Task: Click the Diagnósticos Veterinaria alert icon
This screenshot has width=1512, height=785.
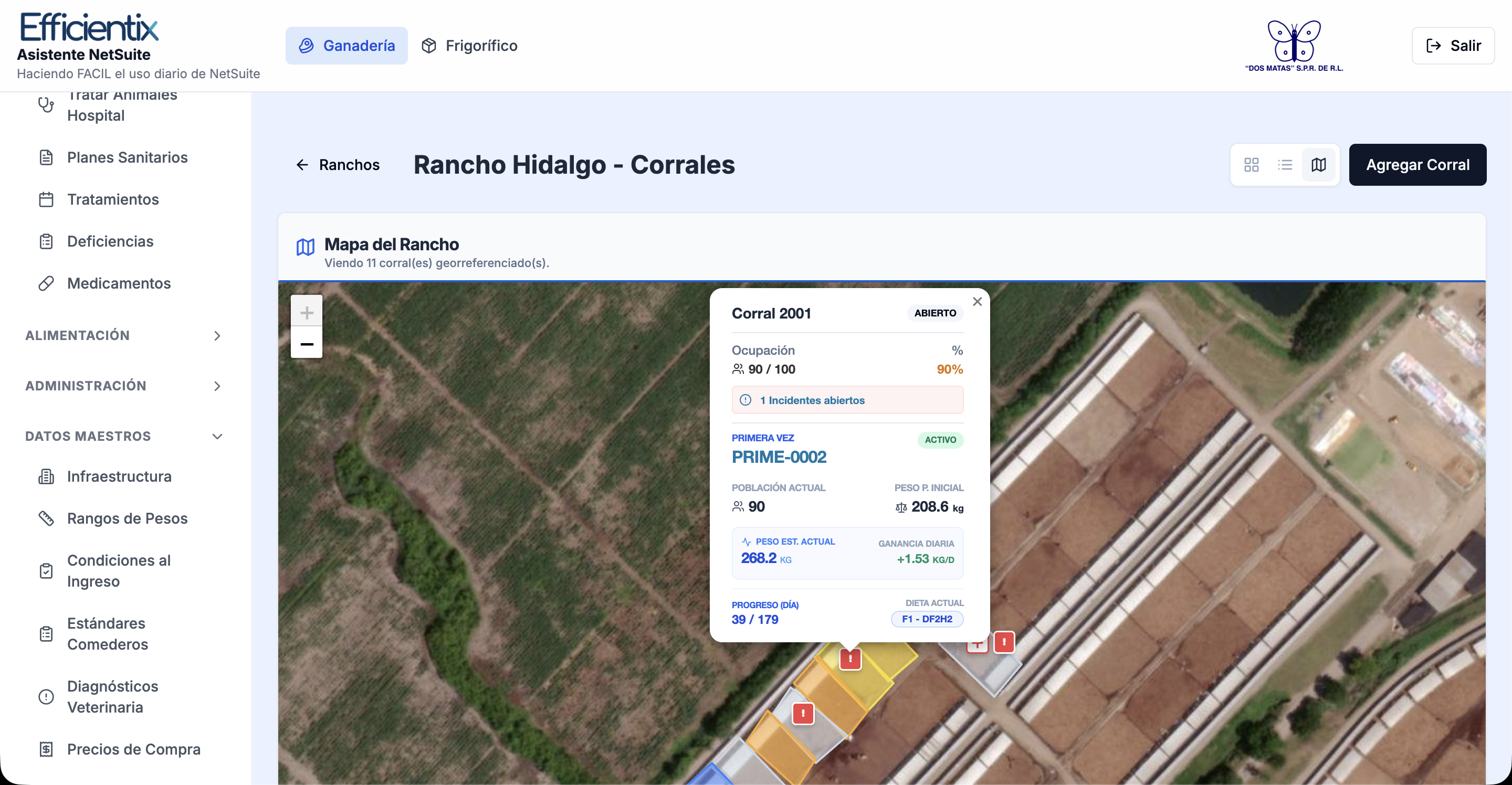Action: coord(46,697)
